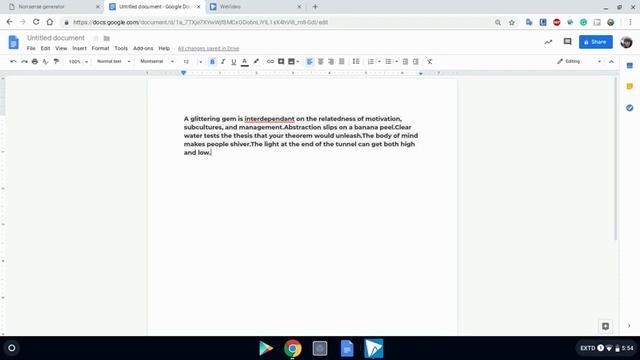Bookmark this page with star icon
Viewport: 640px width, 360px height.
tap(511, 22)
